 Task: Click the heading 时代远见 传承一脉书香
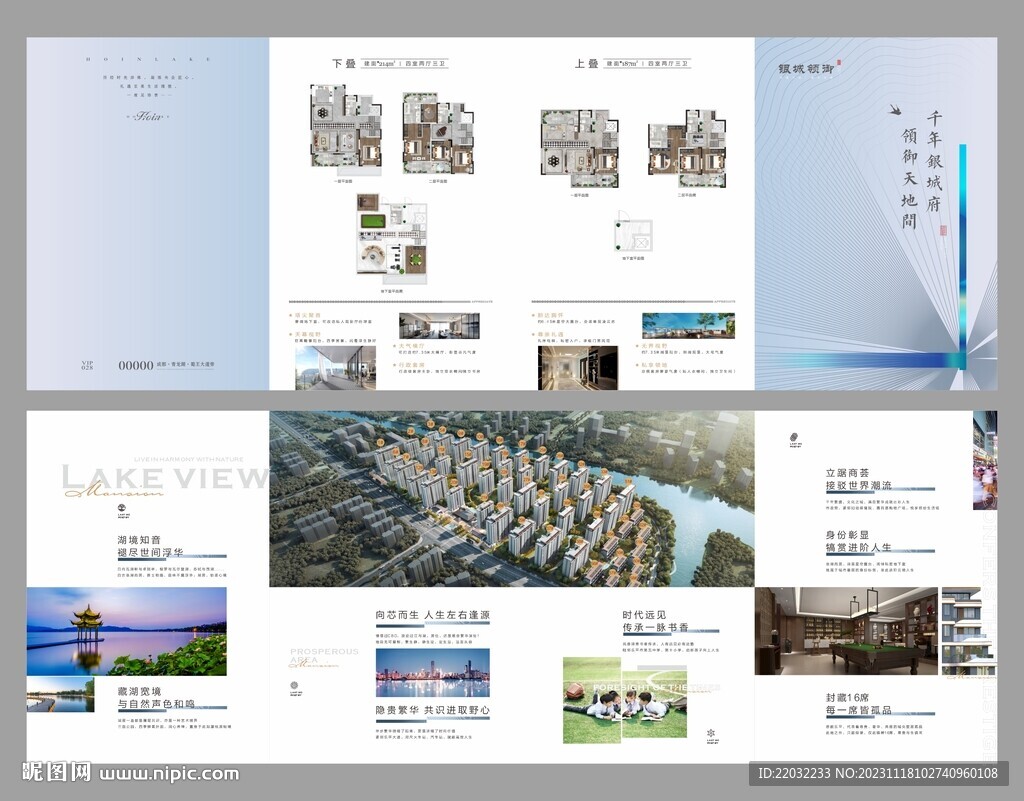(655, 621)
